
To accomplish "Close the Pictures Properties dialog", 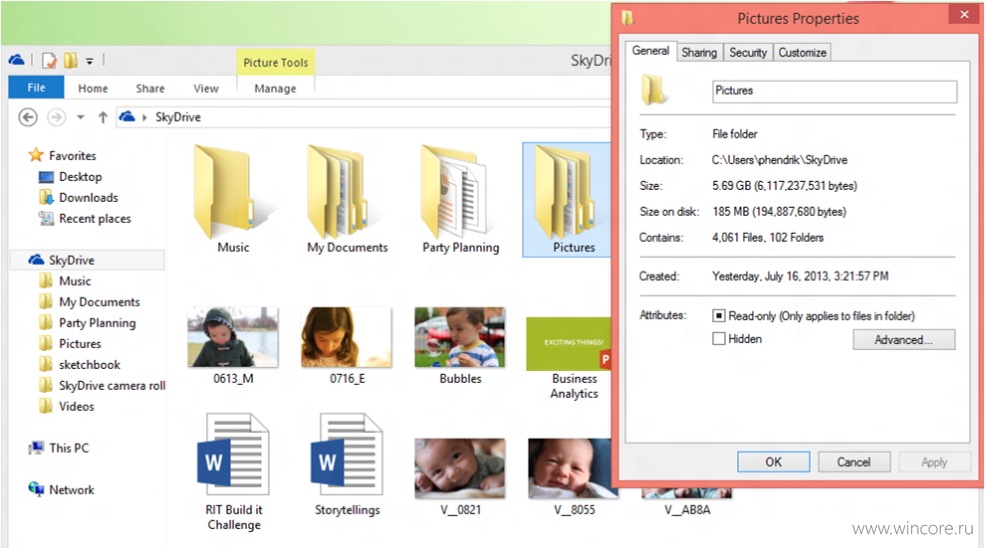I will pyautogui.click(x=964, y=14).
